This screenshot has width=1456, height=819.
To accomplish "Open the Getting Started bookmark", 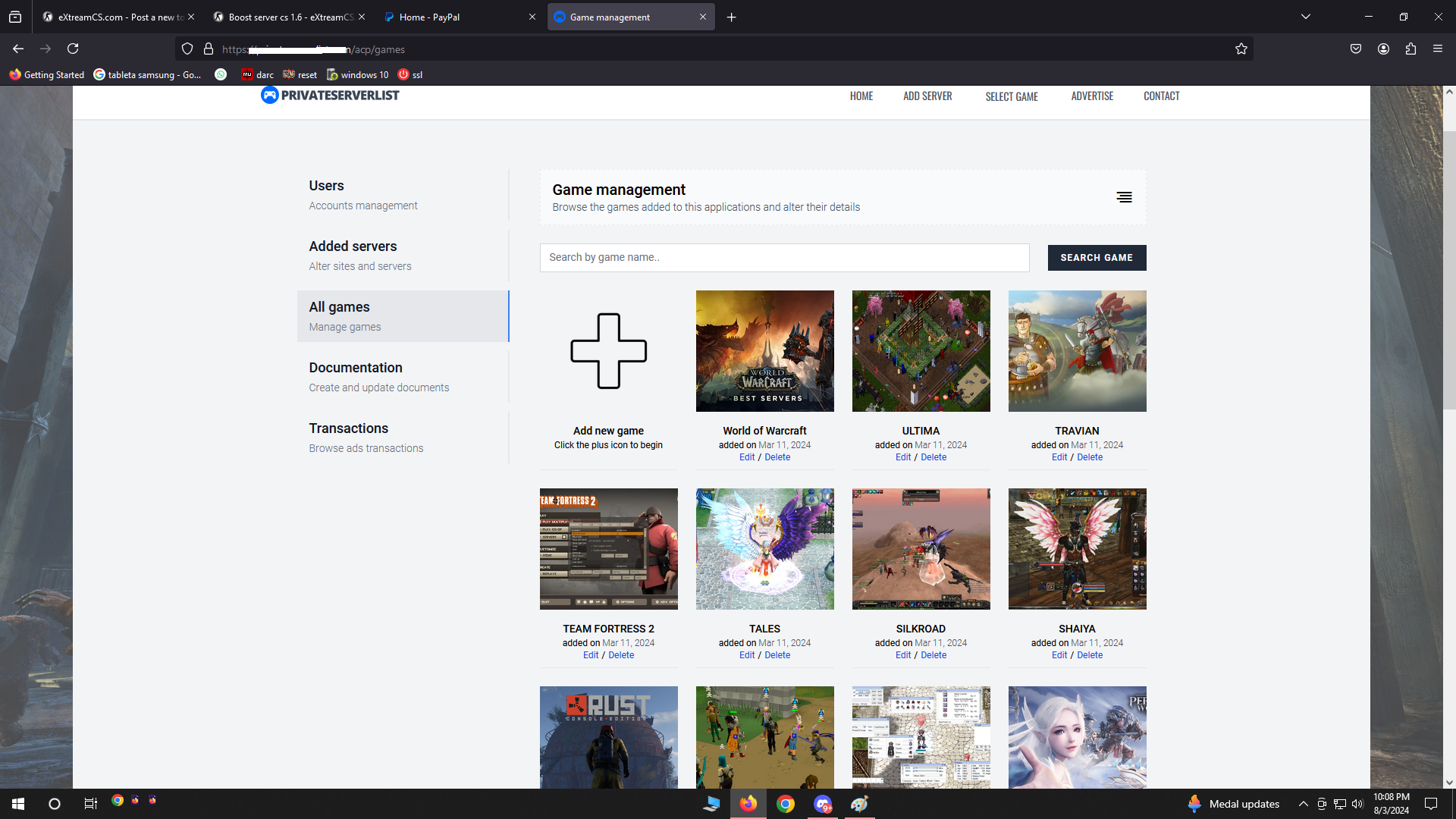I will coord(47,74).
